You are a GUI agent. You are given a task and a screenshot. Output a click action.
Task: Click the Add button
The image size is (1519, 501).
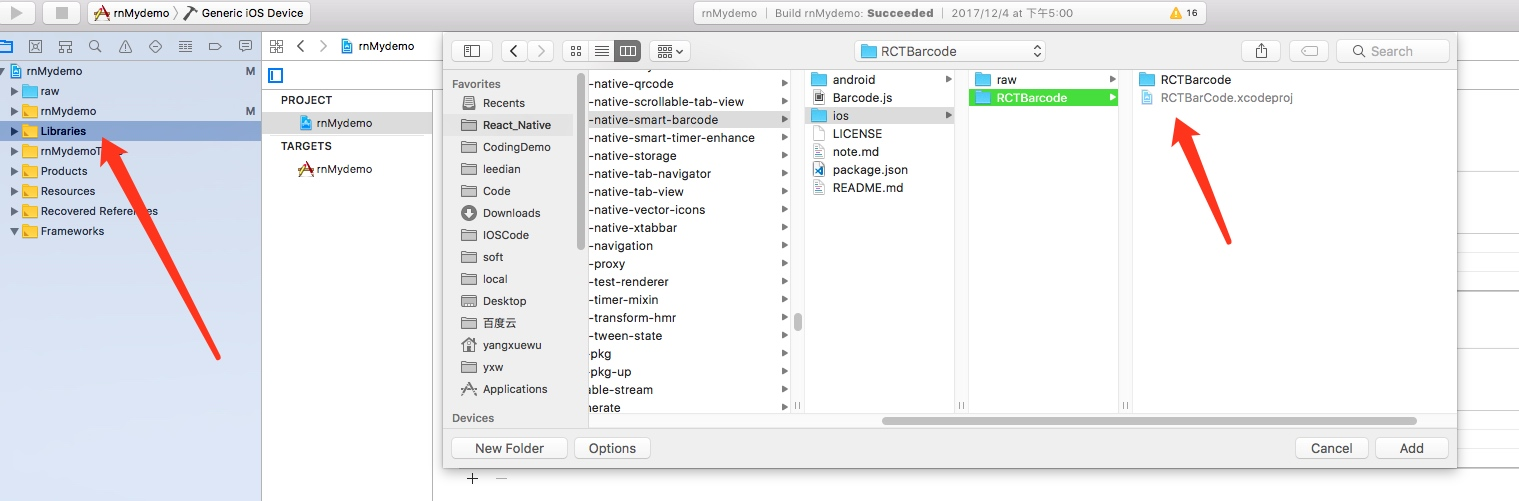point(1411,448)
